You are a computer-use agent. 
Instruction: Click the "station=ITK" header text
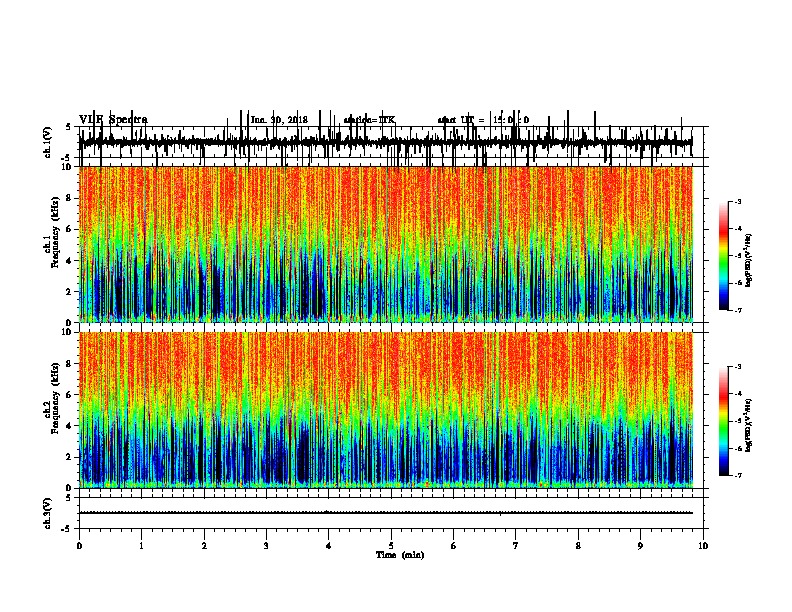coord(369,120)
